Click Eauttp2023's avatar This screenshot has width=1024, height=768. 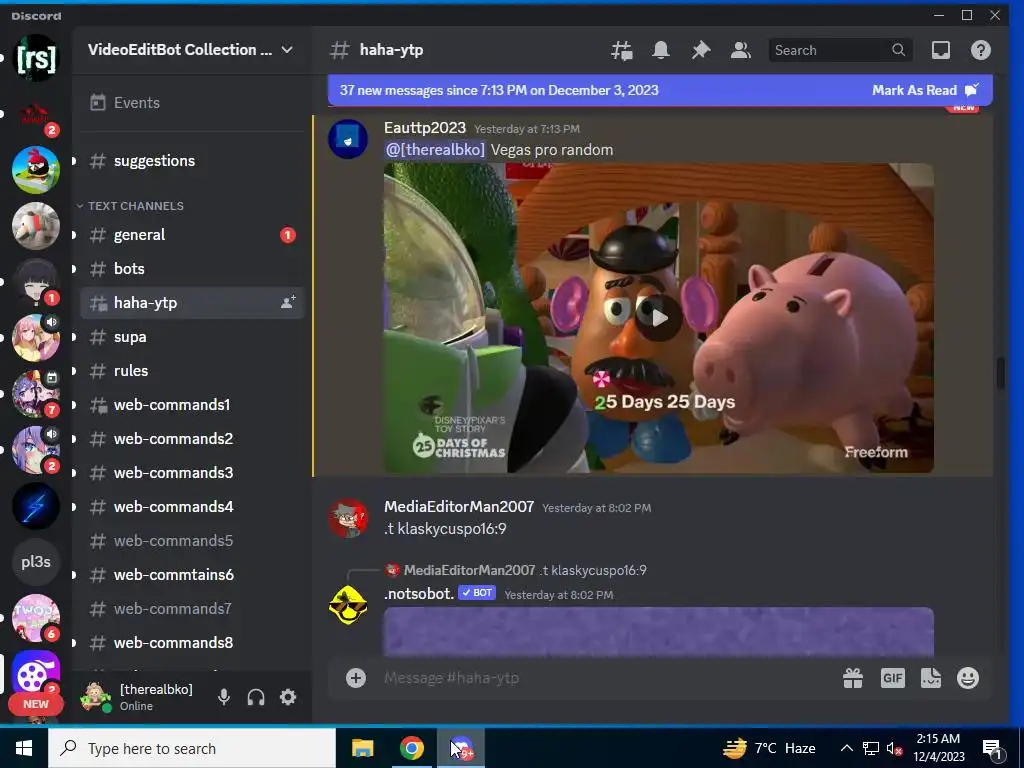[347, 138]
